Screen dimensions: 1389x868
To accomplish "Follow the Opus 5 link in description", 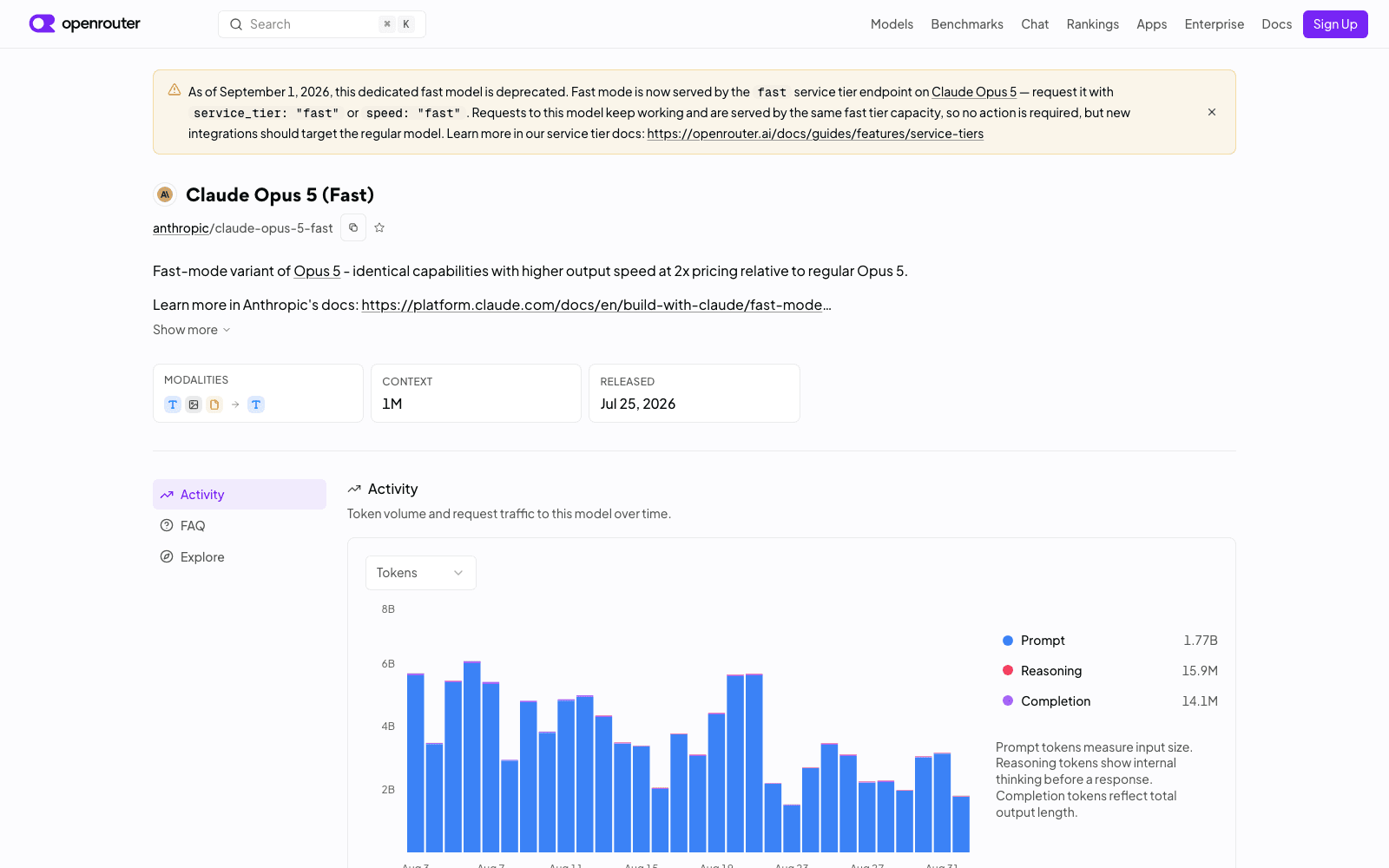I will coord(317,271).
